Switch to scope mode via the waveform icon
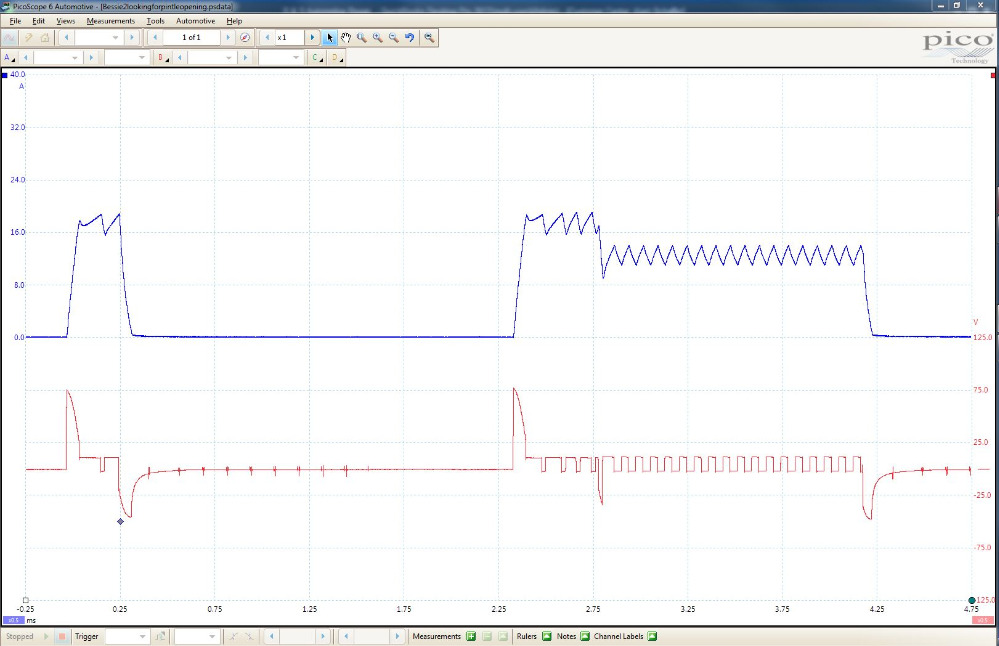999x646 pixels. [10, 38]
